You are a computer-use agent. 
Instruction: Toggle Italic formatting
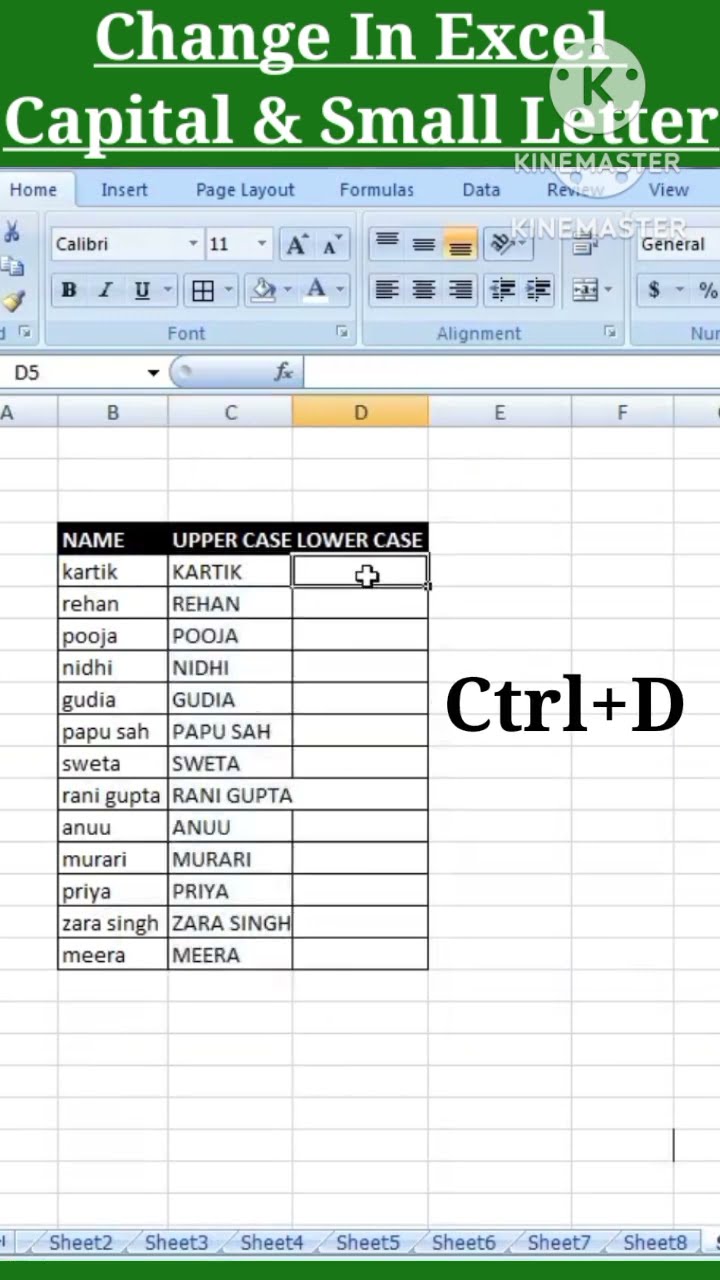coord(105,290)
